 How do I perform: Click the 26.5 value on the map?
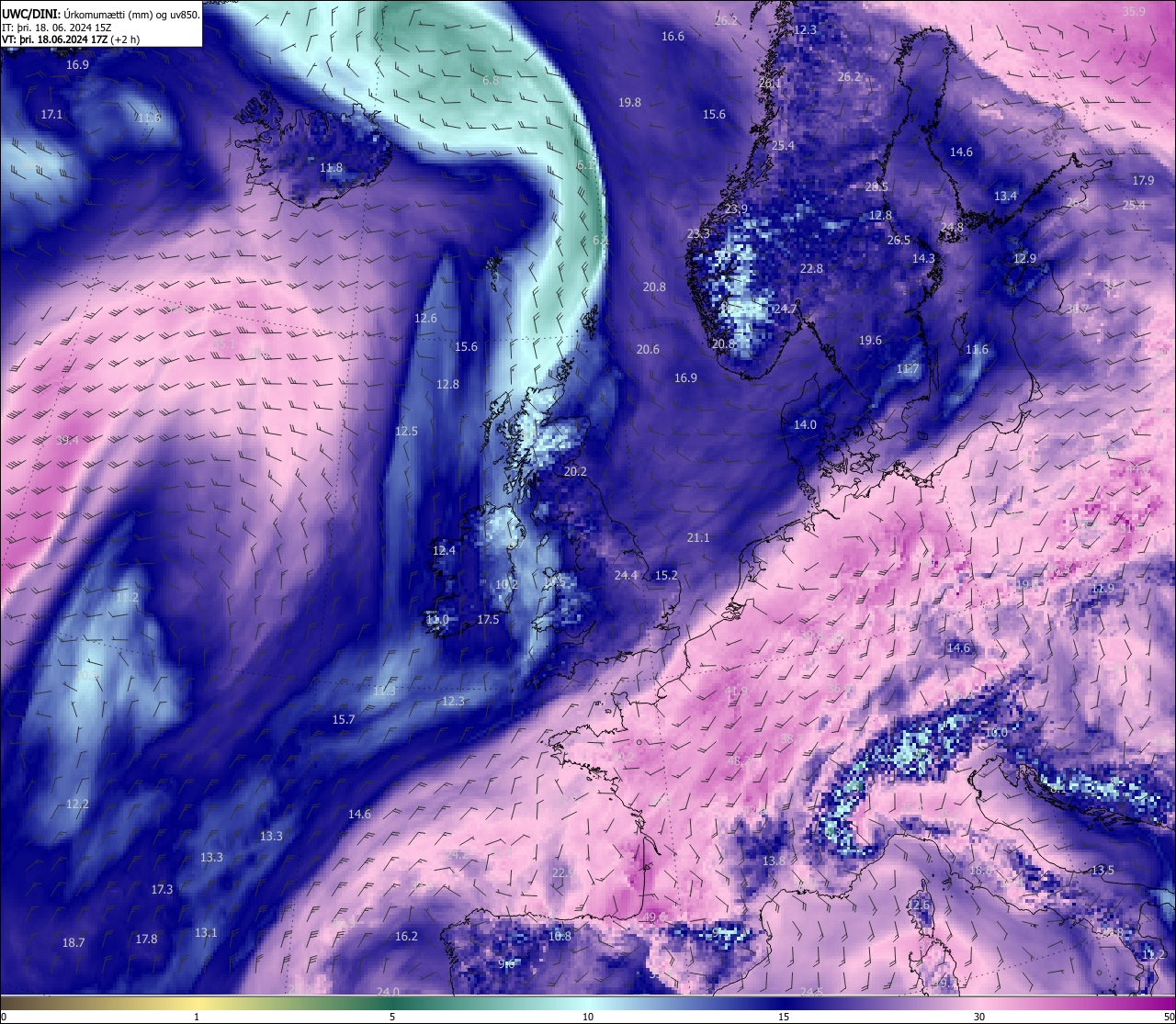coord(898,241)
